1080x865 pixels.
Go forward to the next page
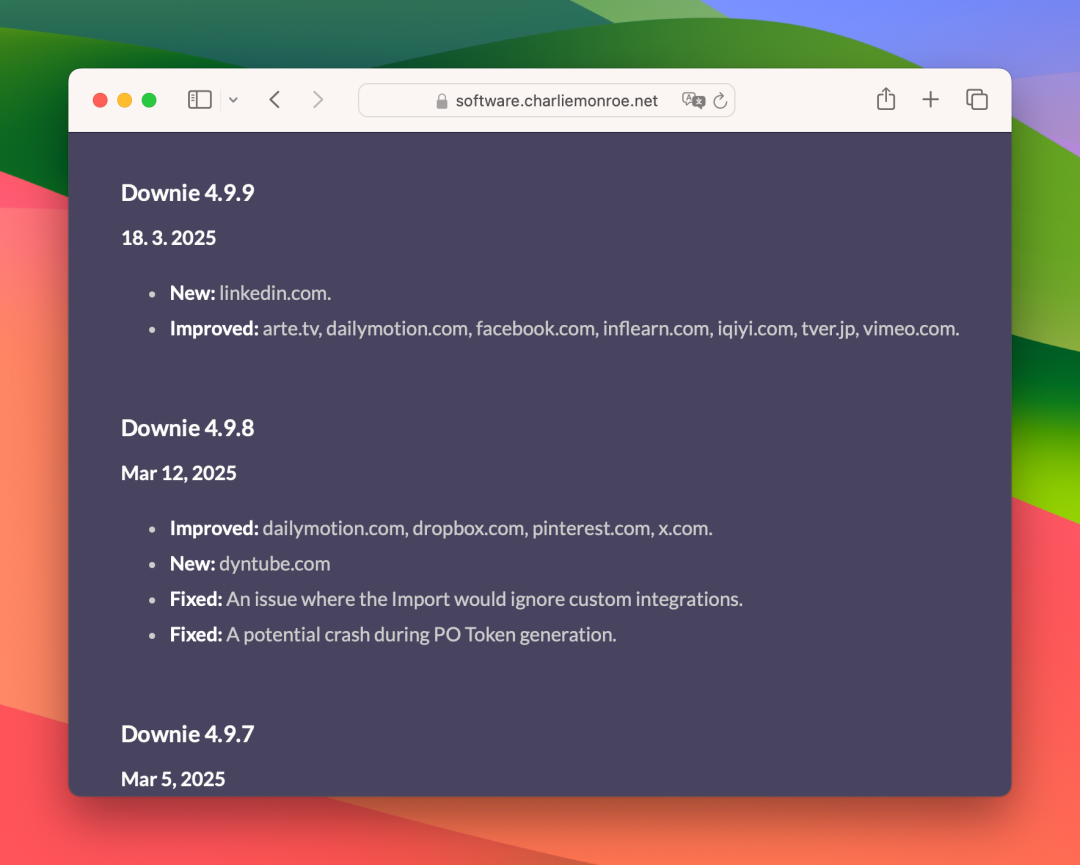coord(318,100)
